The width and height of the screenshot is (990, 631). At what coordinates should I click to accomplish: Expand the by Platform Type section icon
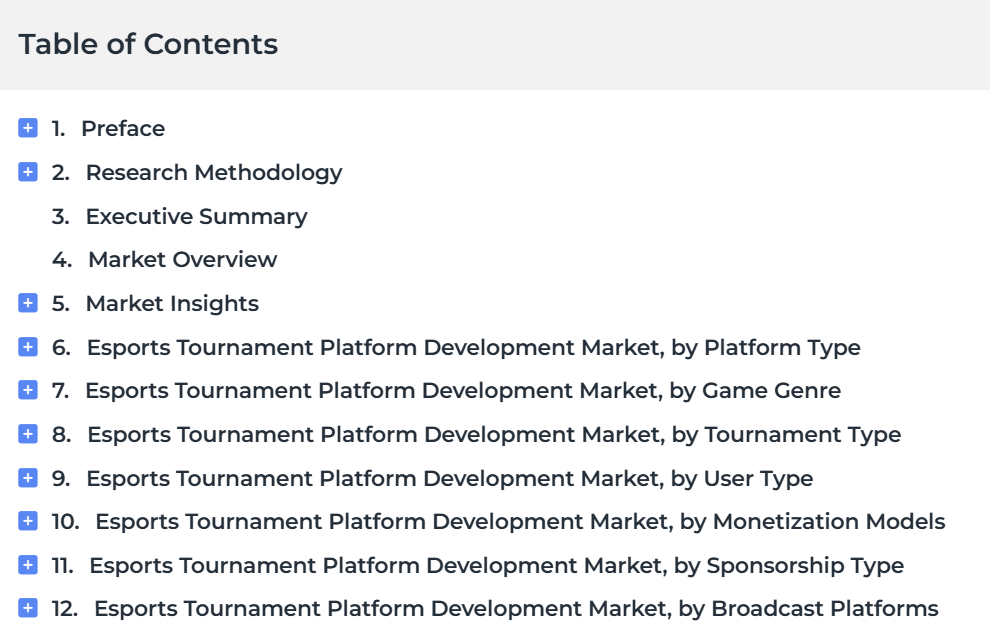pos(28,347)
